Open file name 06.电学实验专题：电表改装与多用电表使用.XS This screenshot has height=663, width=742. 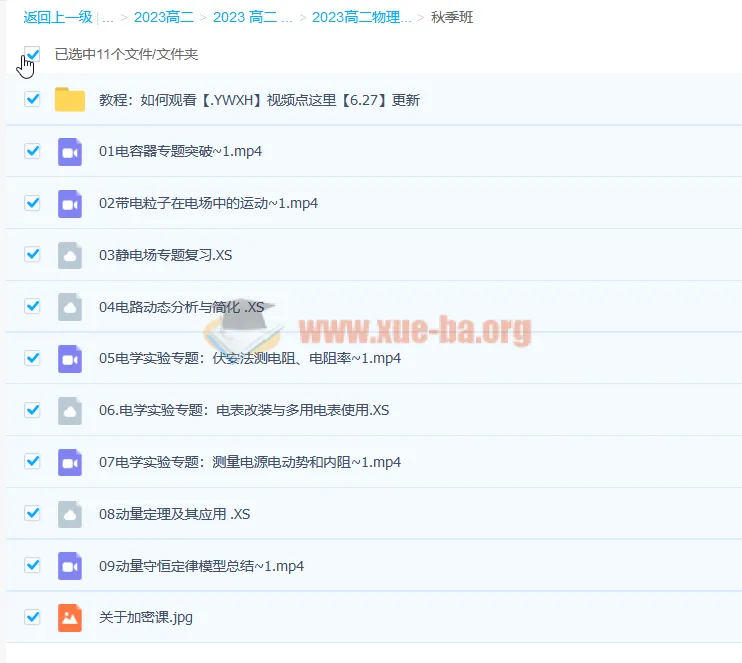click(244, 410)
